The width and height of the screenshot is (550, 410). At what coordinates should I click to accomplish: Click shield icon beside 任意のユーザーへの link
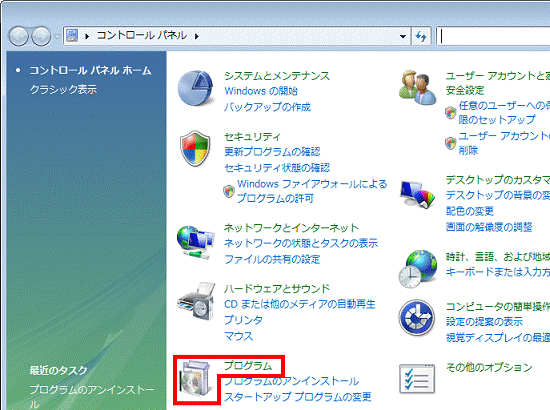click(x=450, y=113)
